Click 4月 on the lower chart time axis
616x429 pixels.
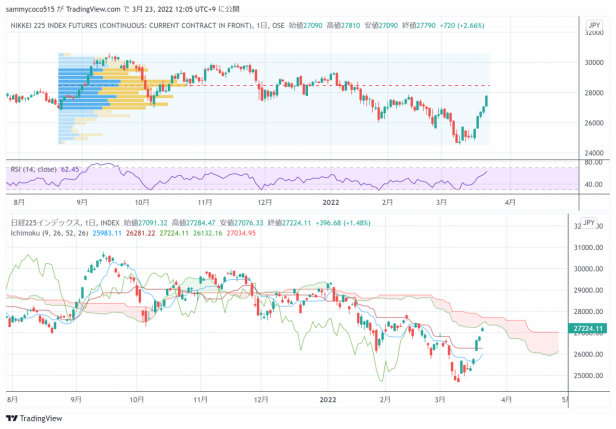pyautogui.click(x=506, y=400)
